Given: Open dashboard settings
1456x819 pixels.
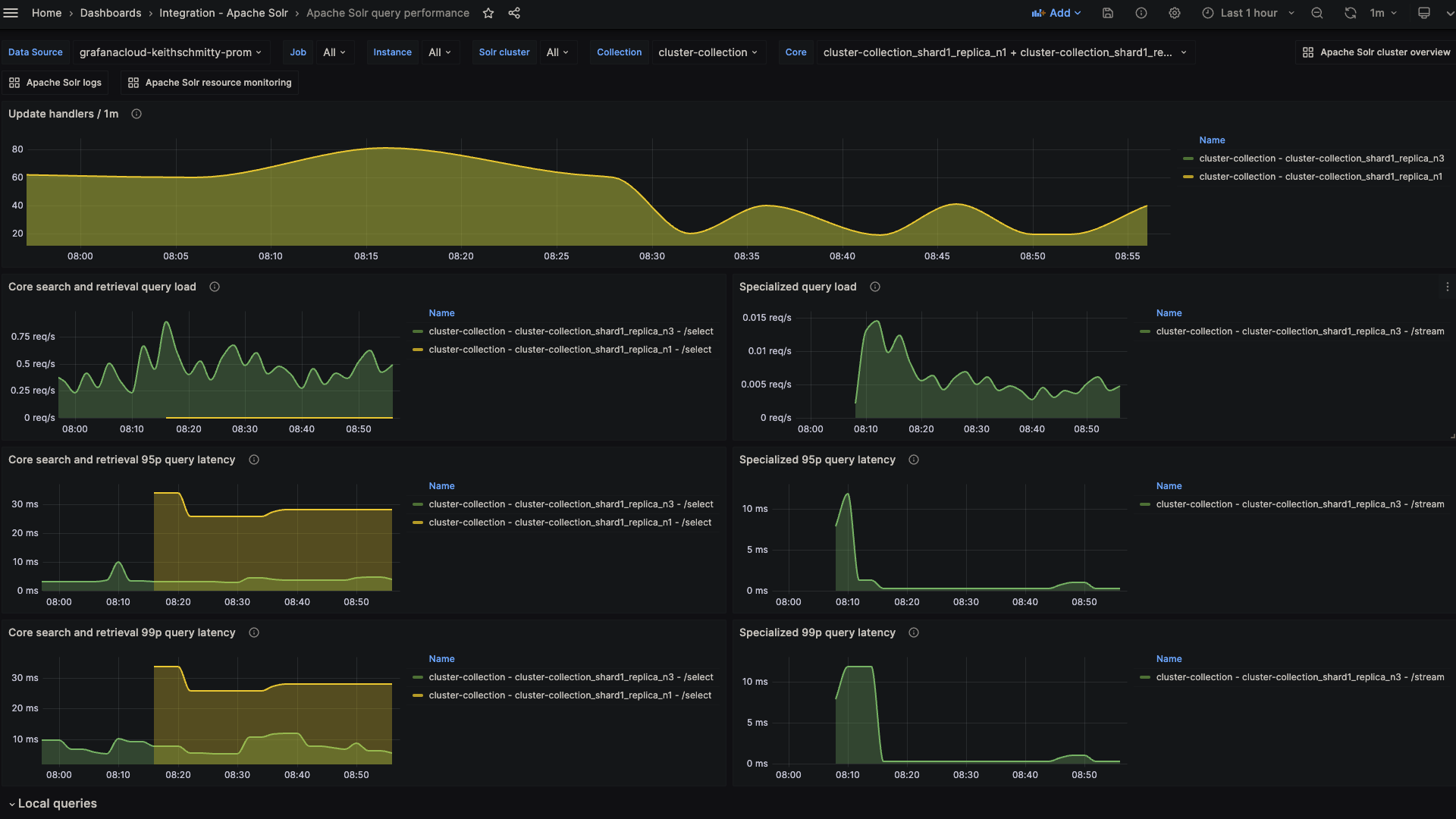Looking at the screenshot, I should (1175, 13).
